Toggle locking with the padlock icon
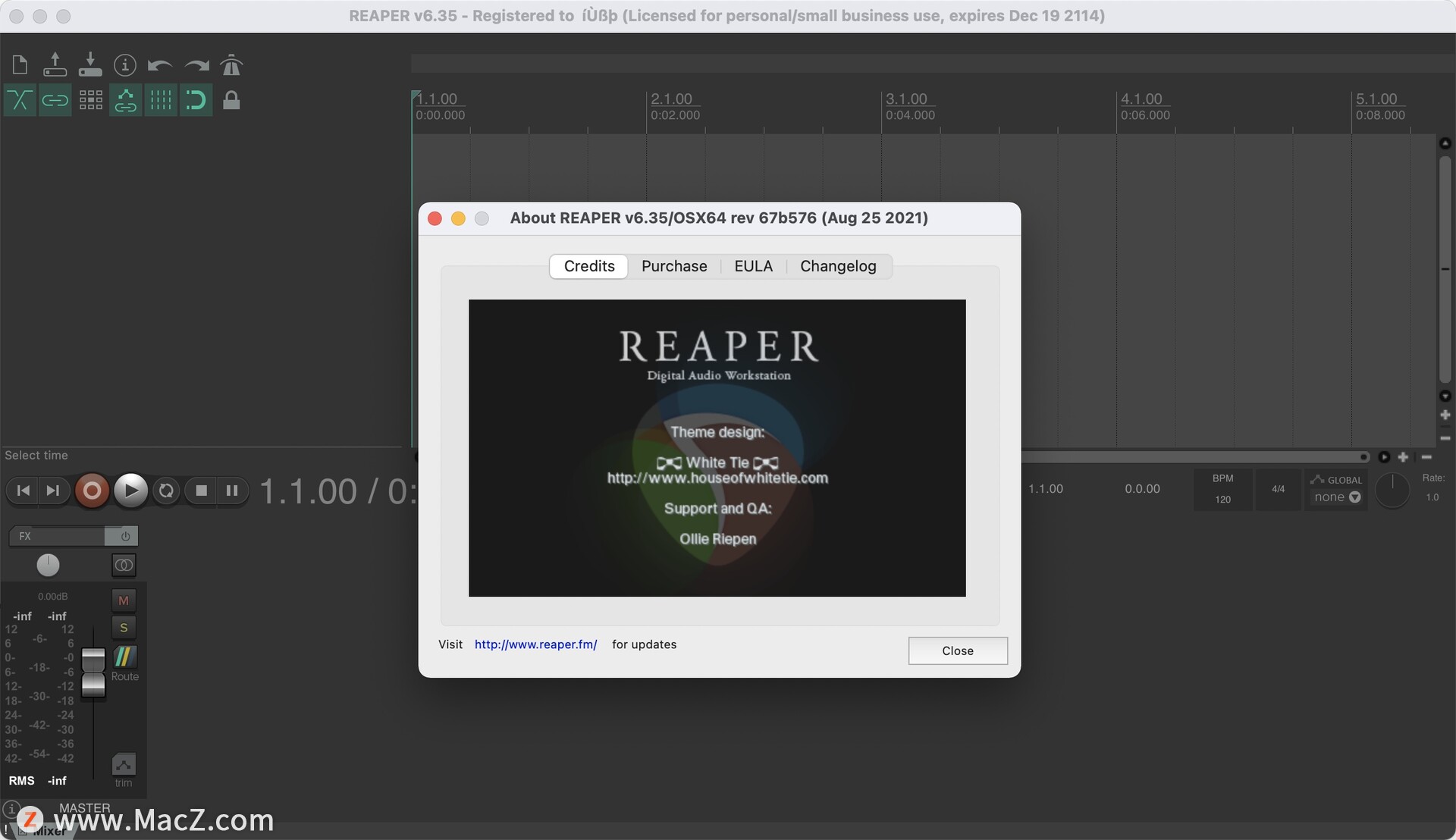Viewport: 1456px width, 840px height. [231, 100]
